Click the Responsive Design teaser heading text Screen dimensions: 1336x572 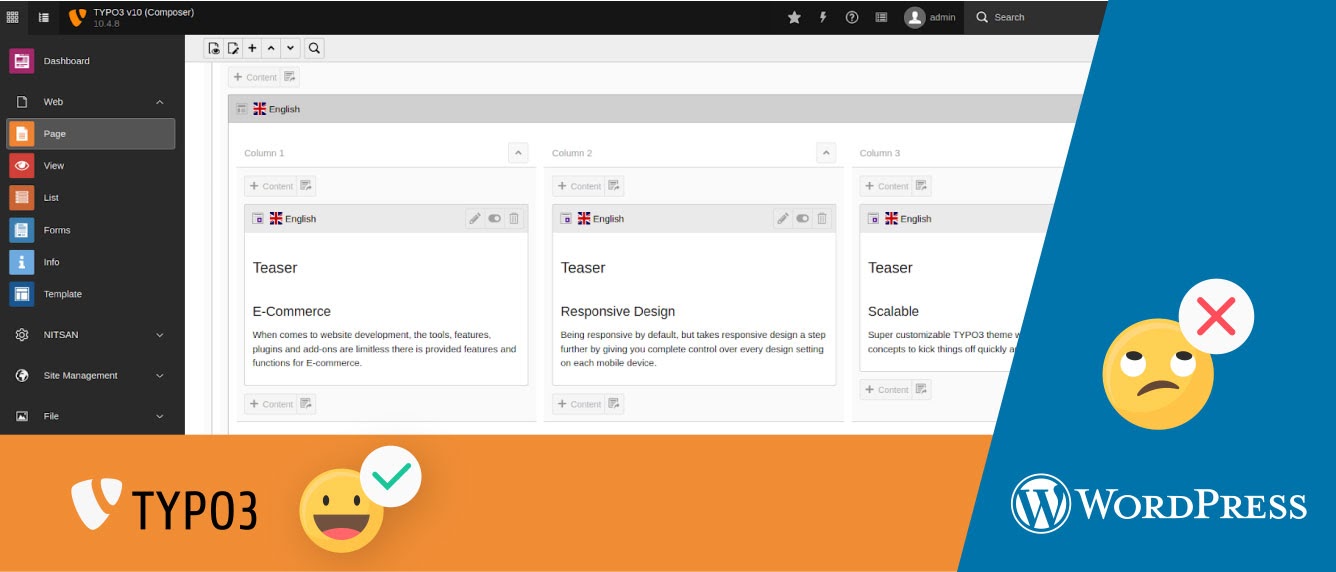click(618, 311)
